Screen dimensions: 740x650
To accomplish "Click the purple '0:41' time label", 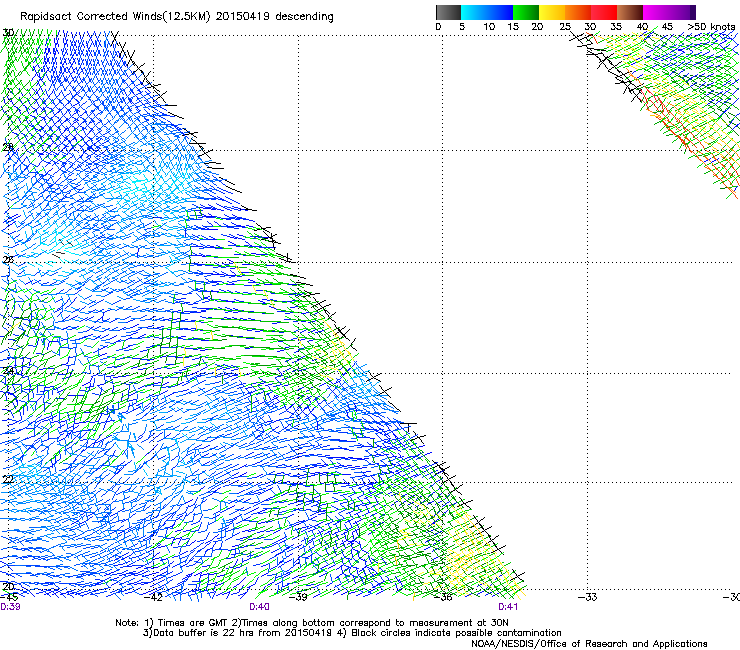I will [x=508, y=607].
